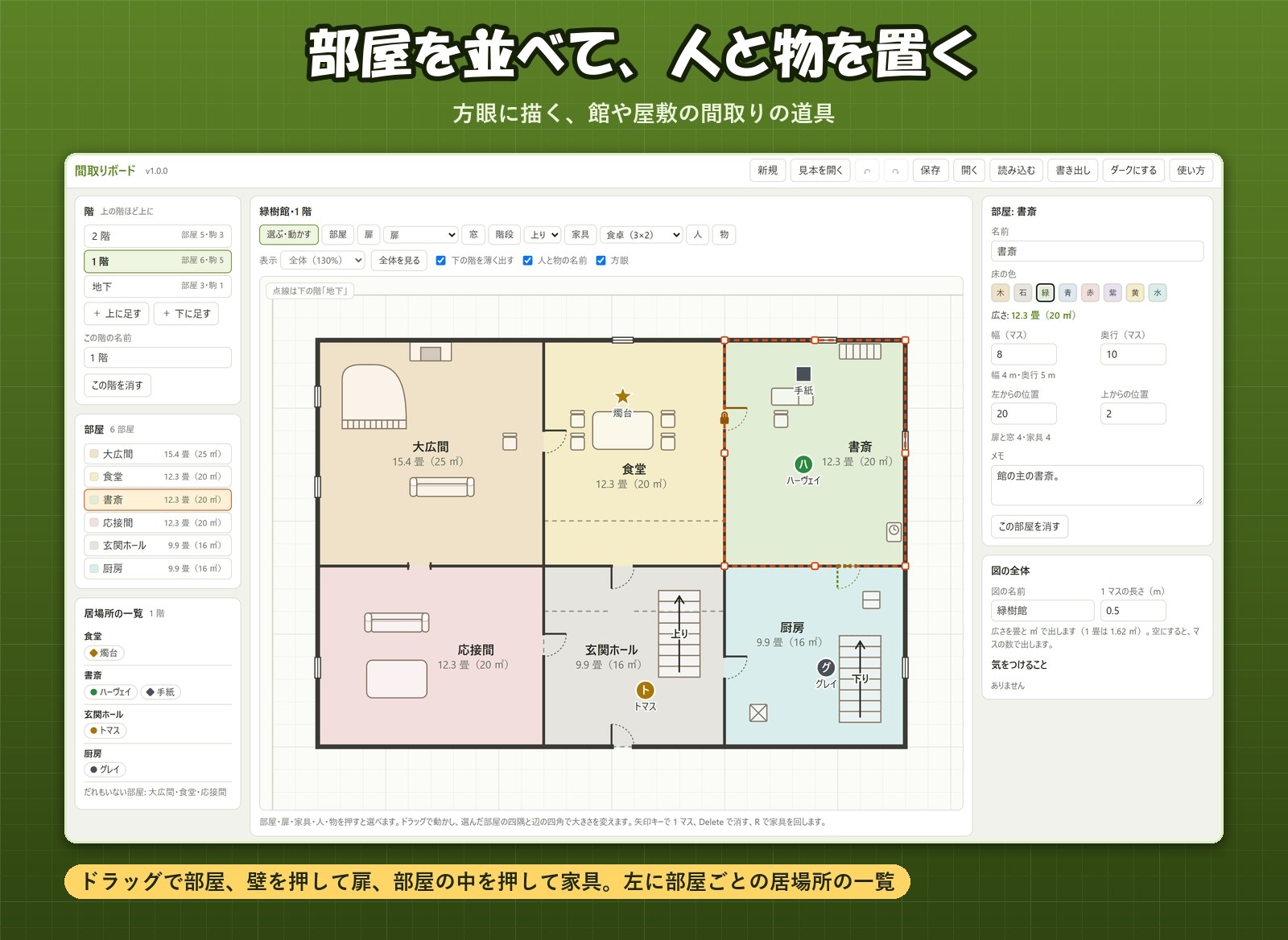Image resolution: width=1288 pixels, height=940 pixels.
Task: Click the 書き出し export button
Action: click(x=1073, y=171)
